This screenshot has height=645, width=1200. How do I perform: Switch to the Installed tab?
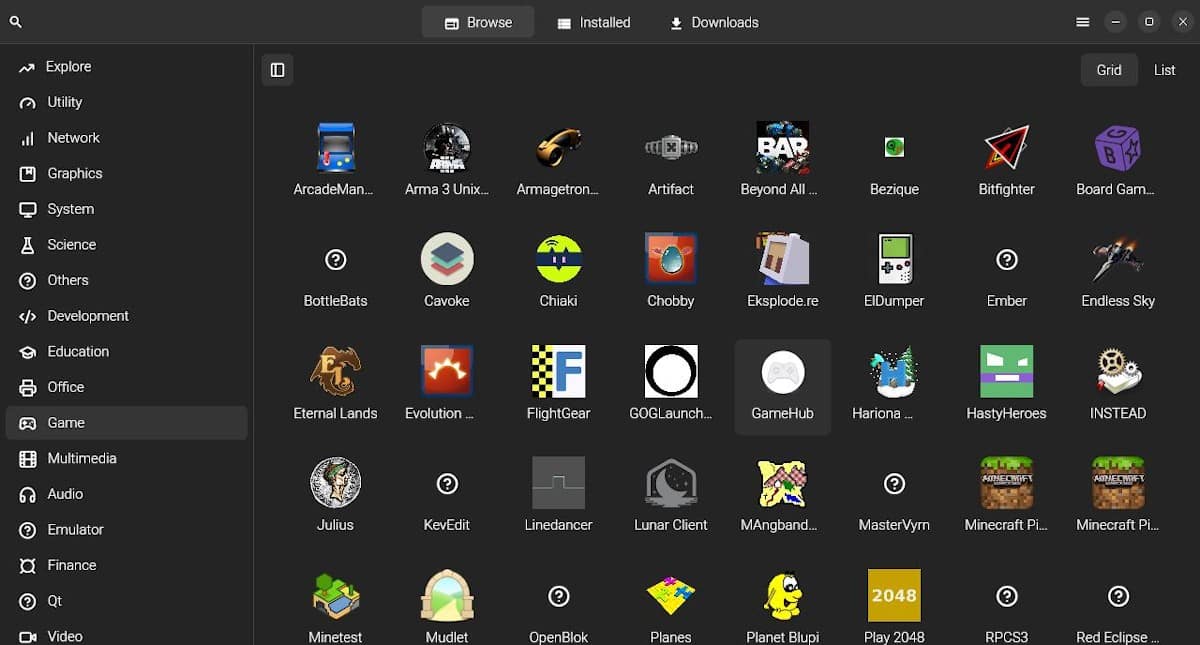(594, 22)
